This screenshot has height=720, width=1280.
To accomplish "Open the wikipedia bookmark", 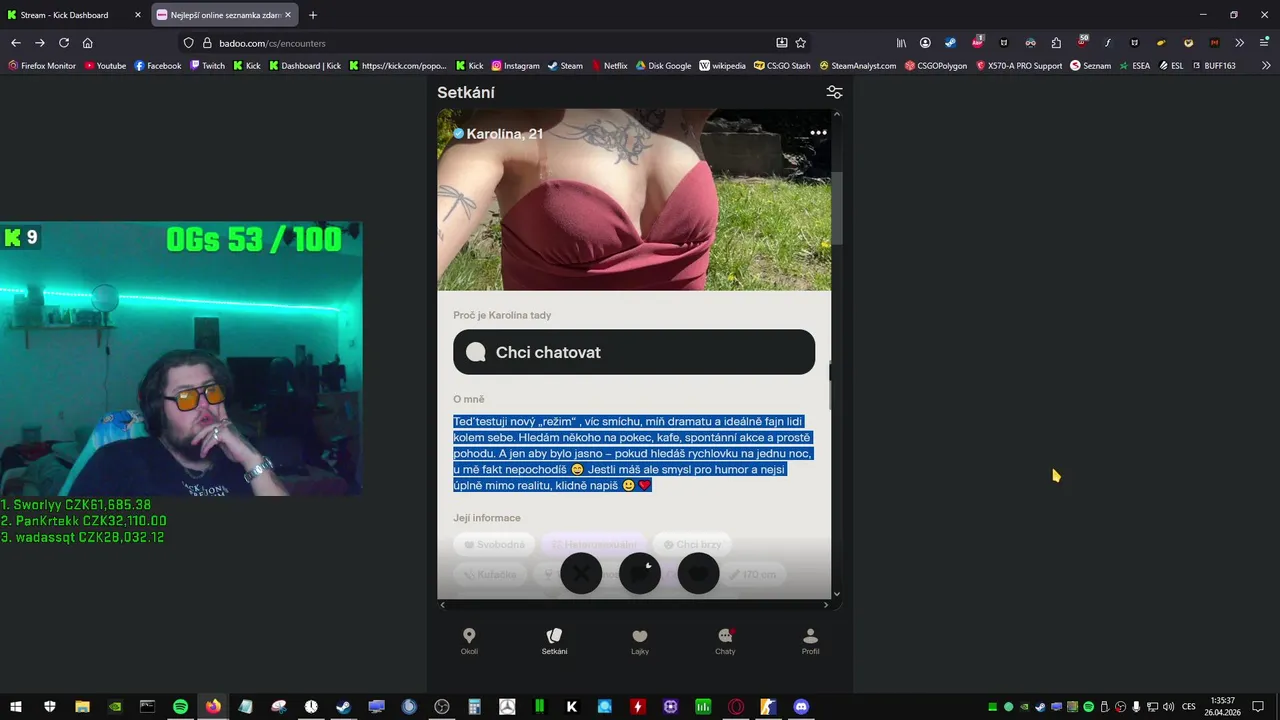I will (x=722, y=66).
